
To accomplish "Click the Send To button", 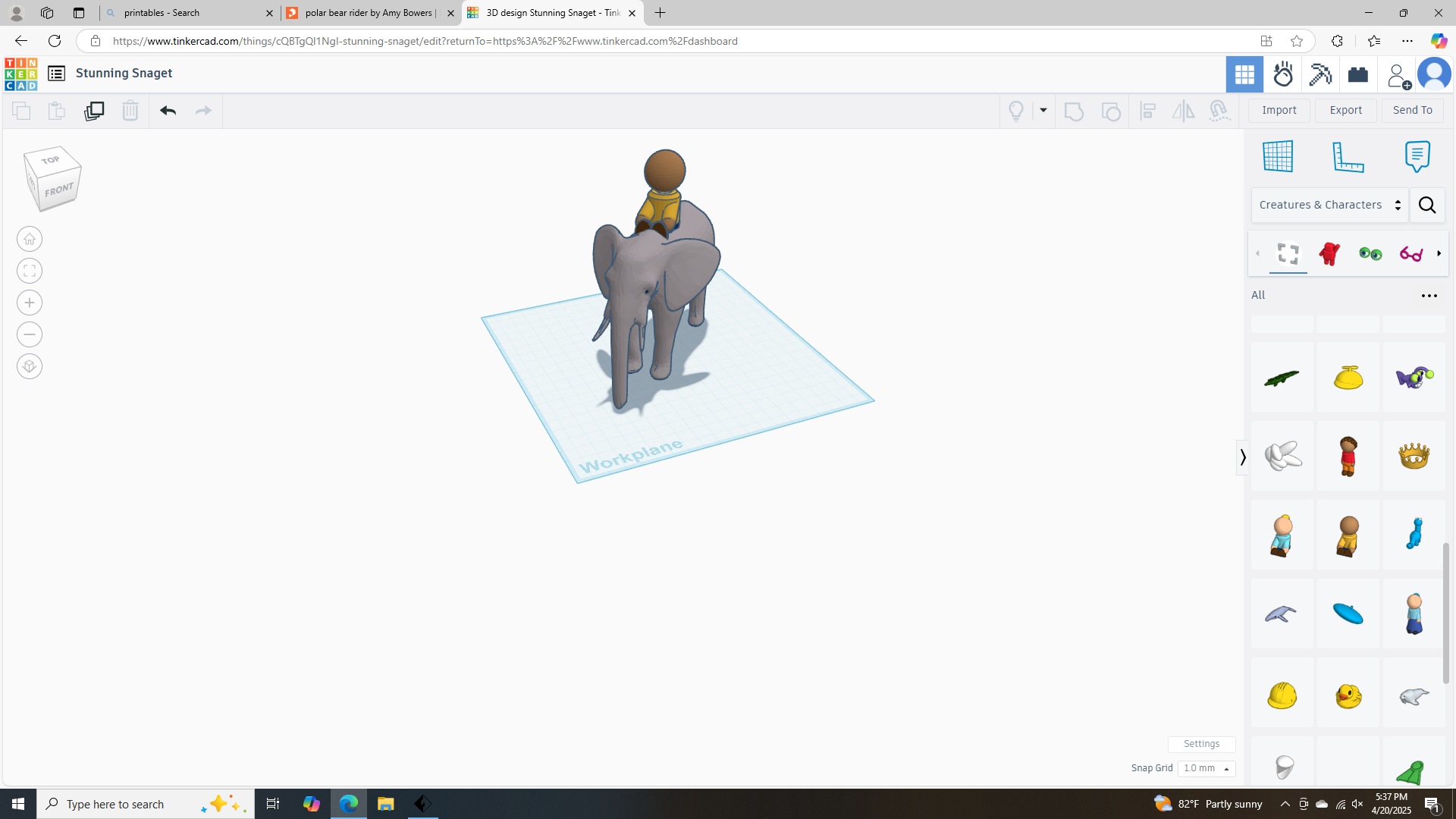I will pyautogui.click(x=1413, y=111).
